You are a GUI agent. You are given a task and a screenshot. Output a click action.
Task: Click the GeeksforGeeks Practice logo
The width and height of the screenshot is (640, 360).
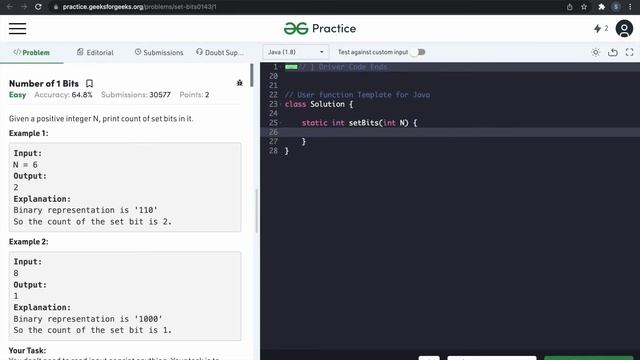pos(320,29)
